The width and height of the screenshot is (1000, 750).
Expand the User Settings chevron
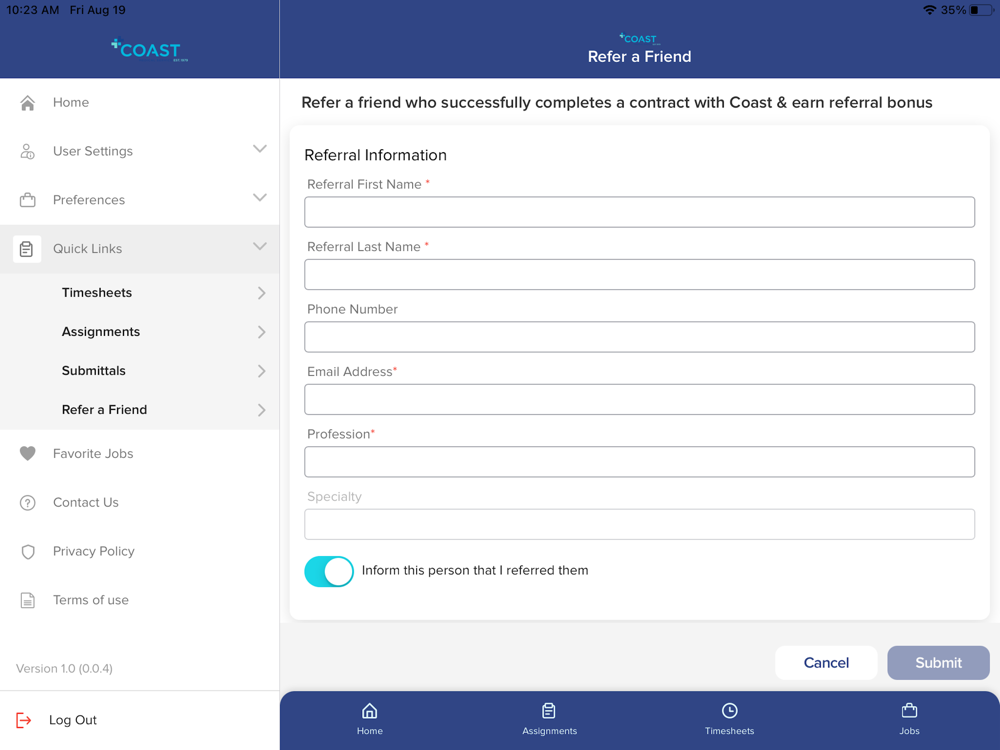click(x=260, y=149)
